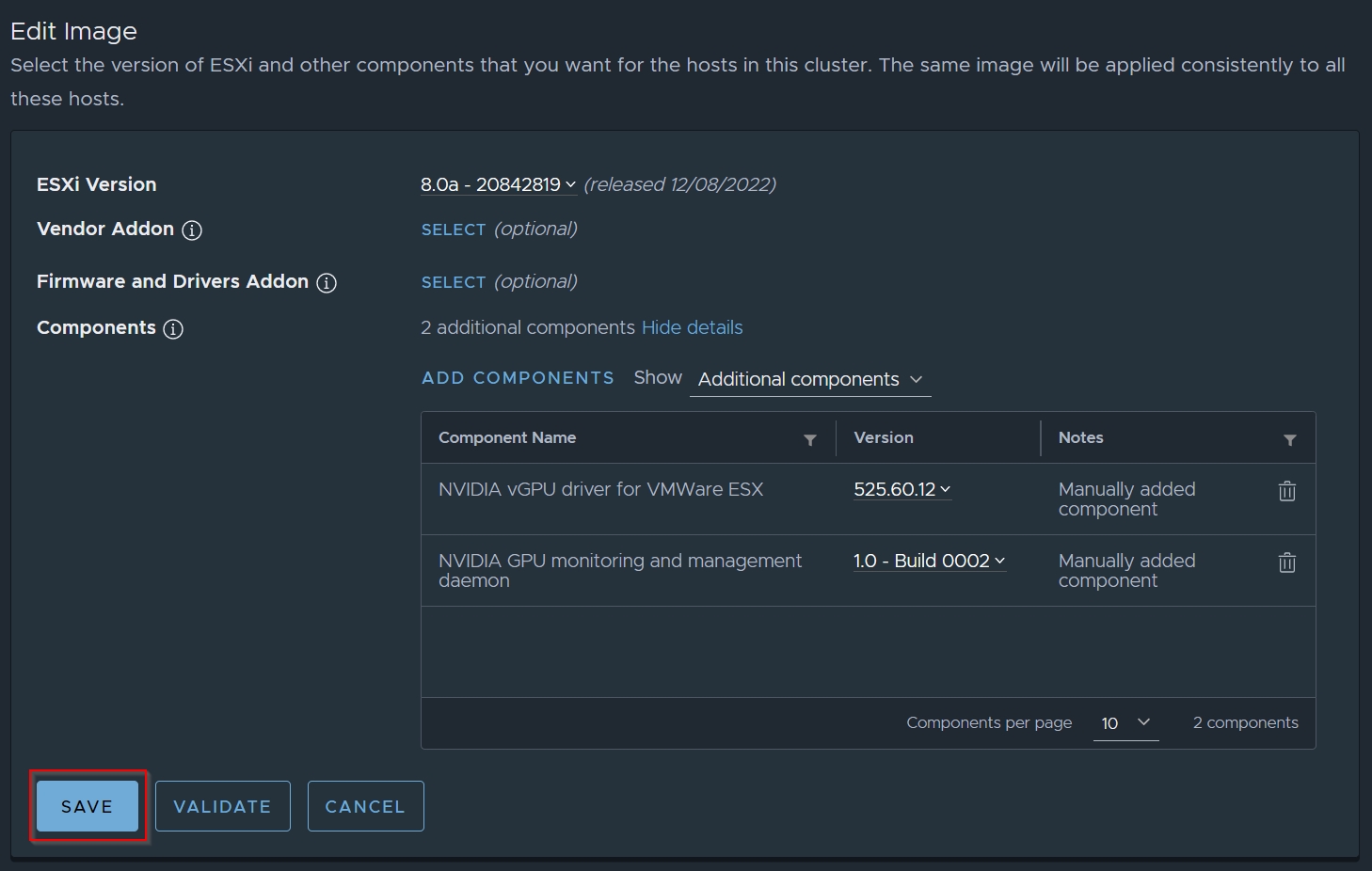Open the ESXi Version dropdown
This screenshot has height=871, width=1372.
pyautogui.click(x=498, y=184)
